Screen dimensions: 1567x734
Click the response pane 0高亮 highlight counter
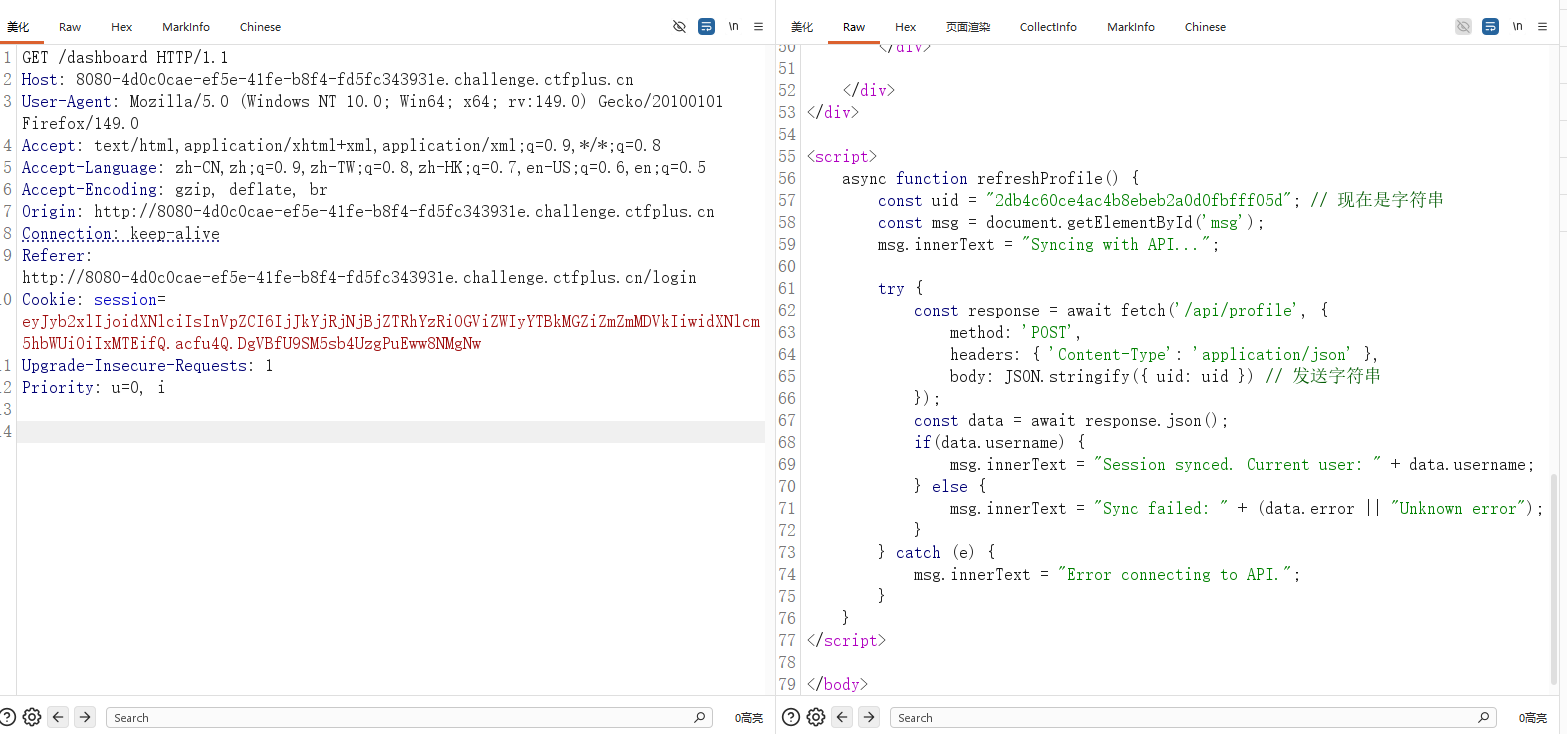tap(1533, 718)
